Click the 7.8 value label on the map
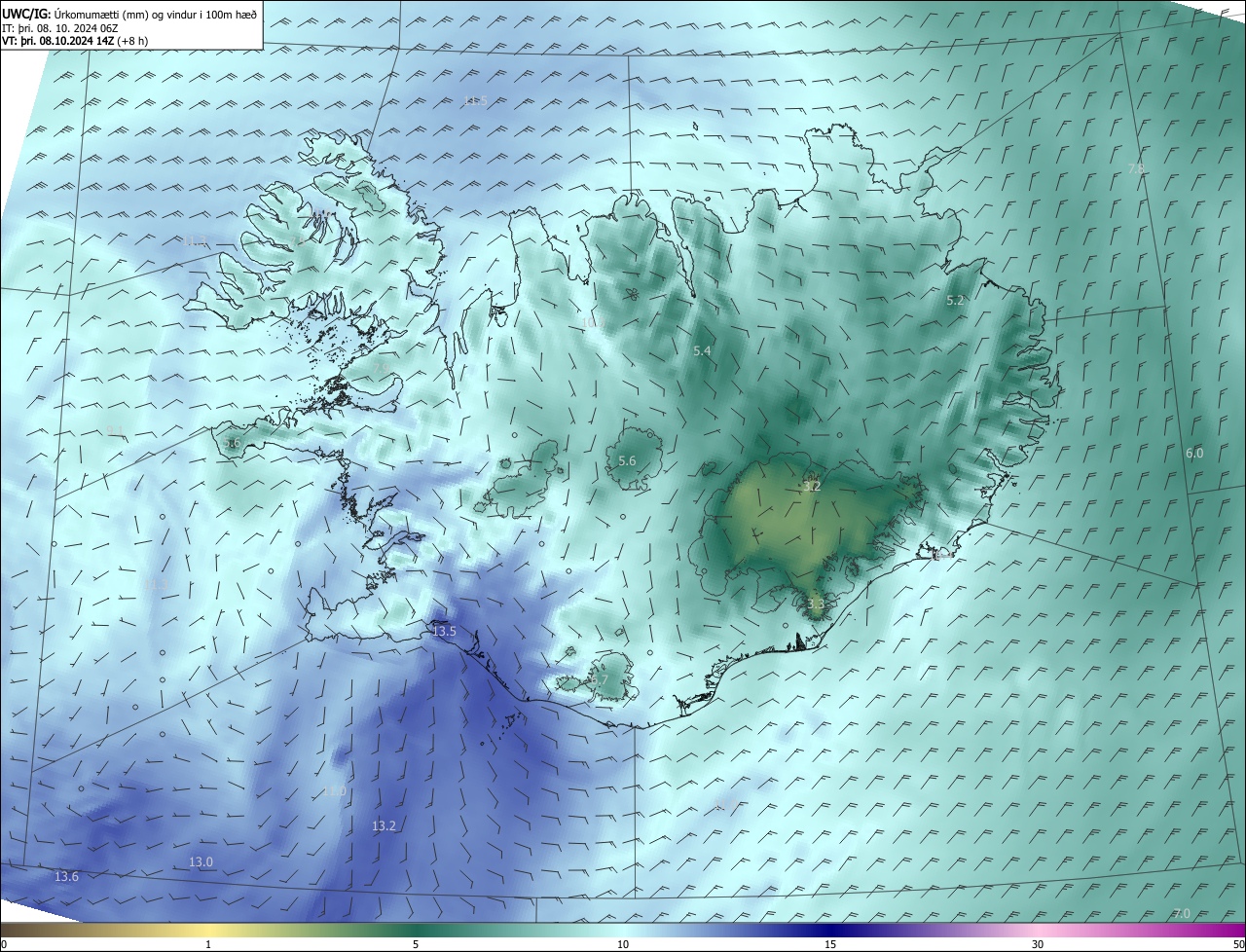1246x952 pixels. tap(1136, 169)
